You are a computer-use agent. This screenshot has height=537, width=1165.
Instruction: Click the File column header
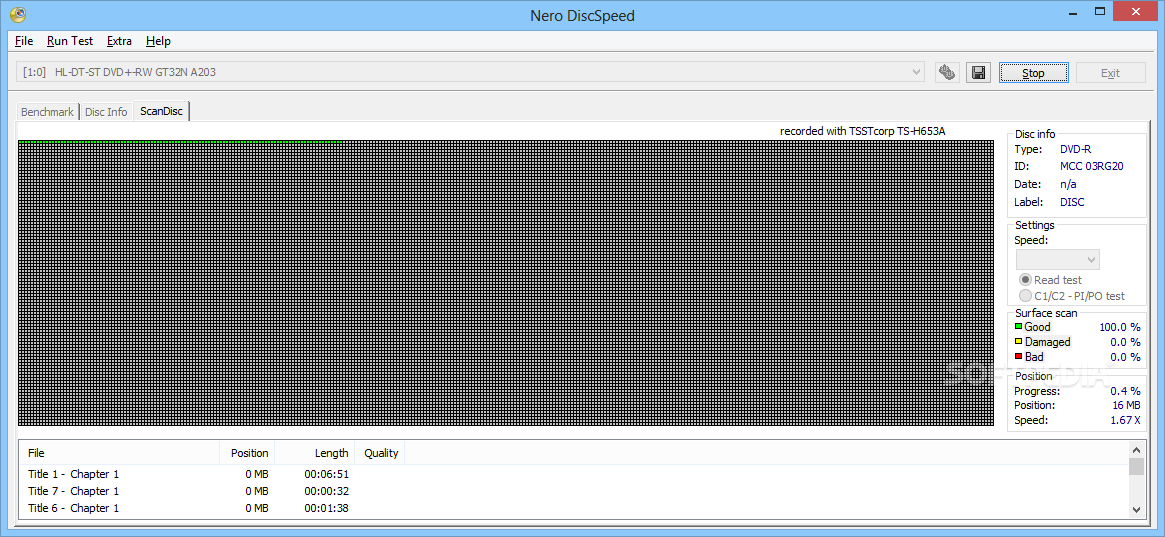(121, 453)
